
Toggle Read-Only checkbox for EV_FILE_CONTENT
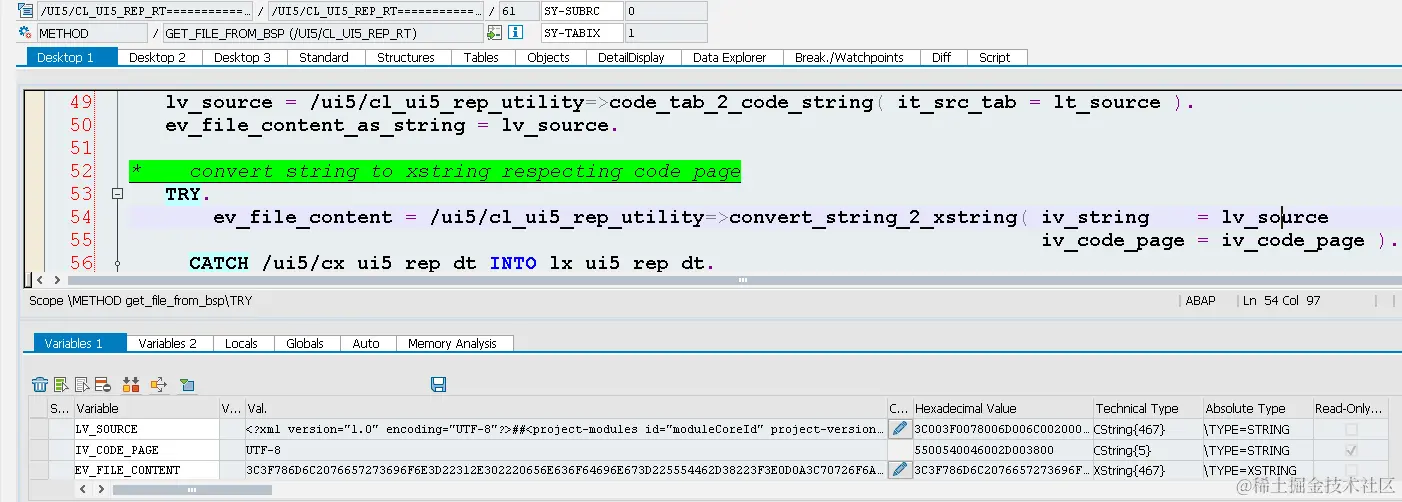pyautogui.click(x=1352, y=469)
